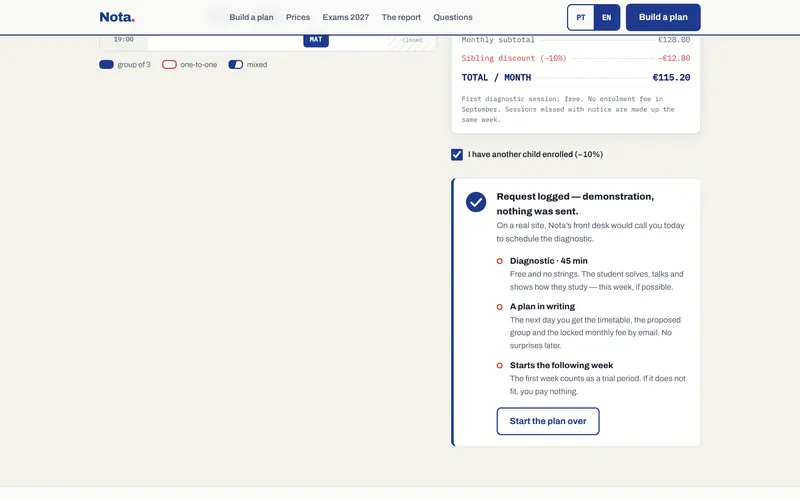
Task: Click the A plan in writing bullet
Action: pyautogui.click(x=499, y=307)
